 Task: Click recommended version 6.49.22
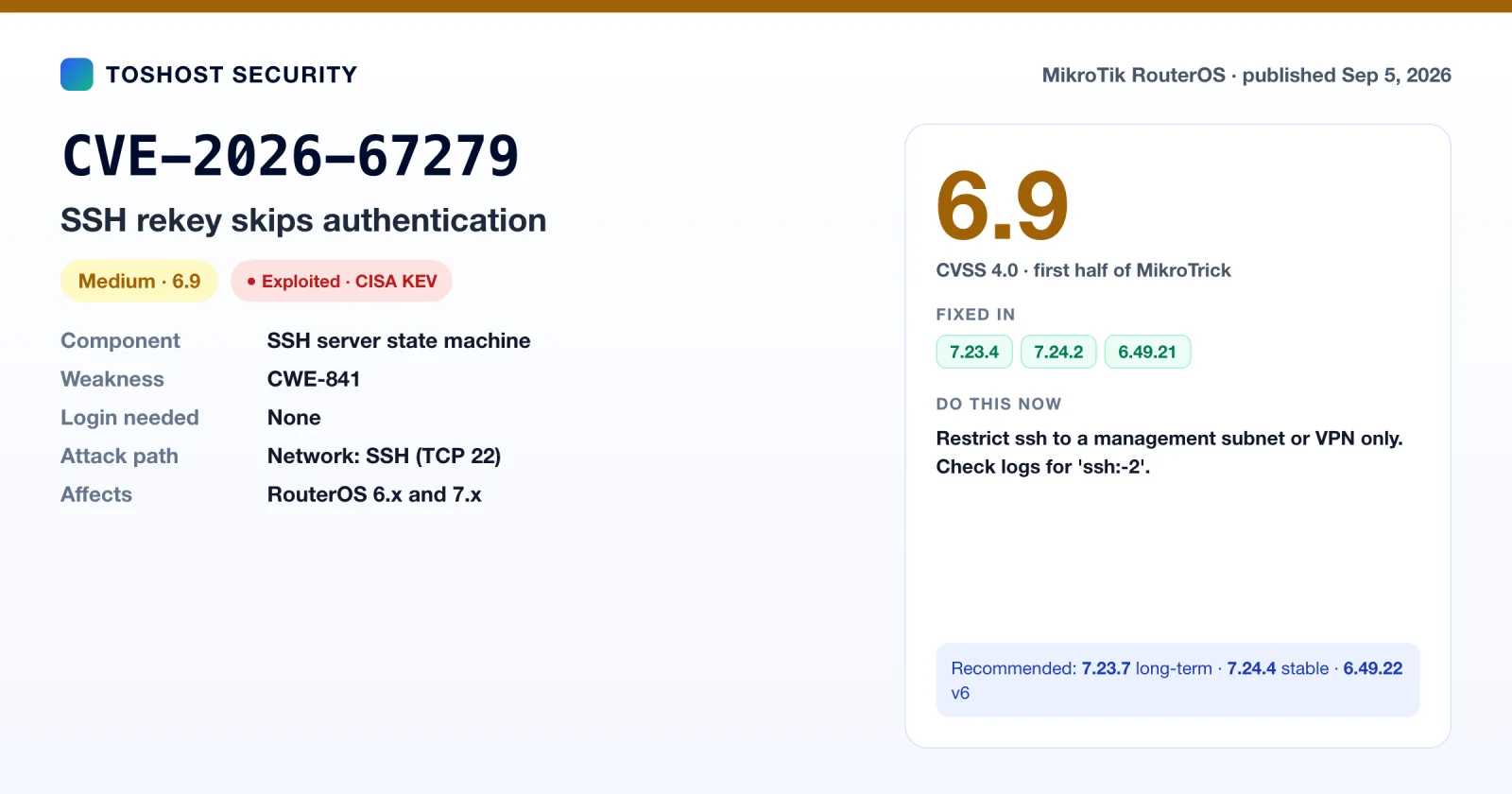click(1373, 668)
